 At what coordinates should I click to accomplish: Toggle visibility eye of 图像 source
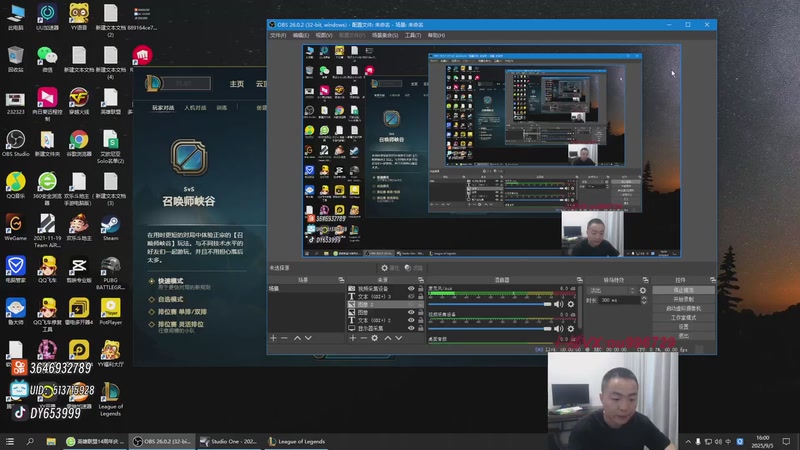411,312
